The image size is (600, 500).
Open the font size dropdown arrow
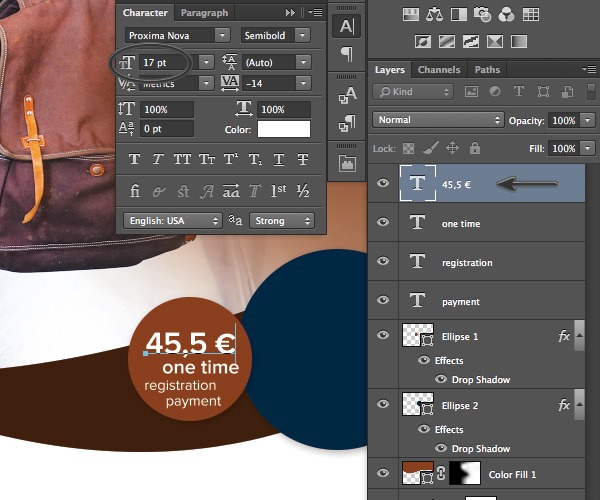point(206,62)
